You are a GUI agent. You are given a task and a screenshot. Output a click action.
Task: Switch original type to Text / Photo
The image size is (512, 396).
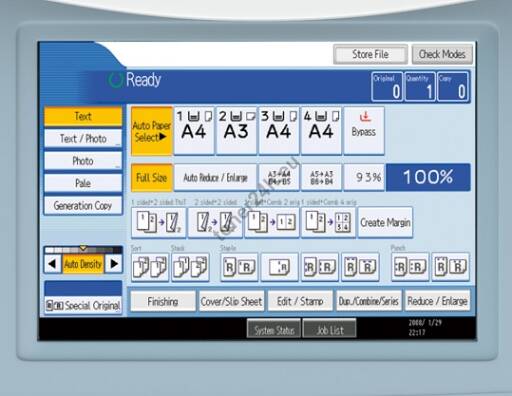[83, 138]
